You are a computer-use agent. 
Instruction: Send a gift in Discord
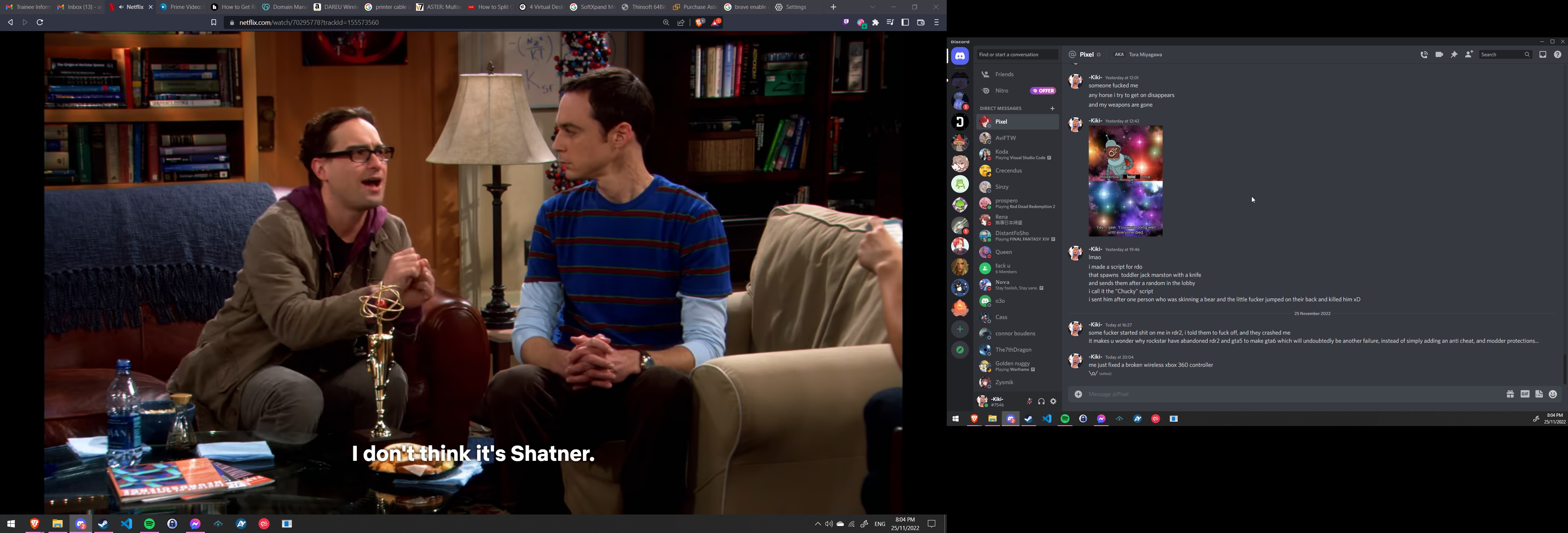[x=1510, y=395]
